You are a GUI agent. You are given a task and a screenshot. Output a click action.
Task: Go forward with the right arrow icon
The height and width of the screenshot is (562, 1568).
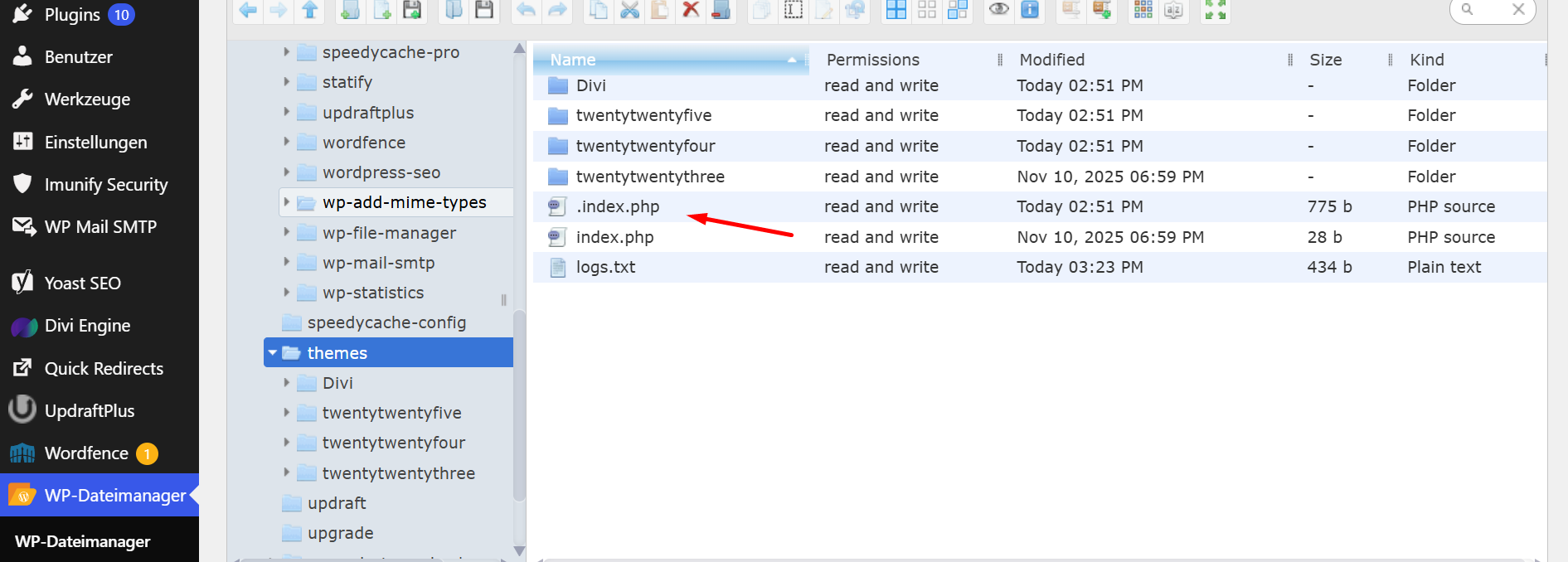tap(279, 10)
